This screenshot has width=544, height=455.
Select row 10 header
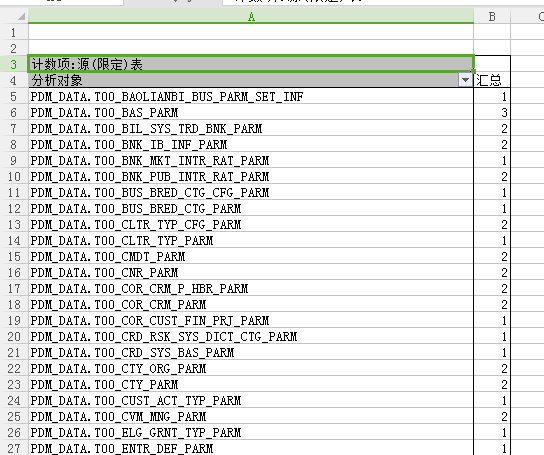coord(14,177)
